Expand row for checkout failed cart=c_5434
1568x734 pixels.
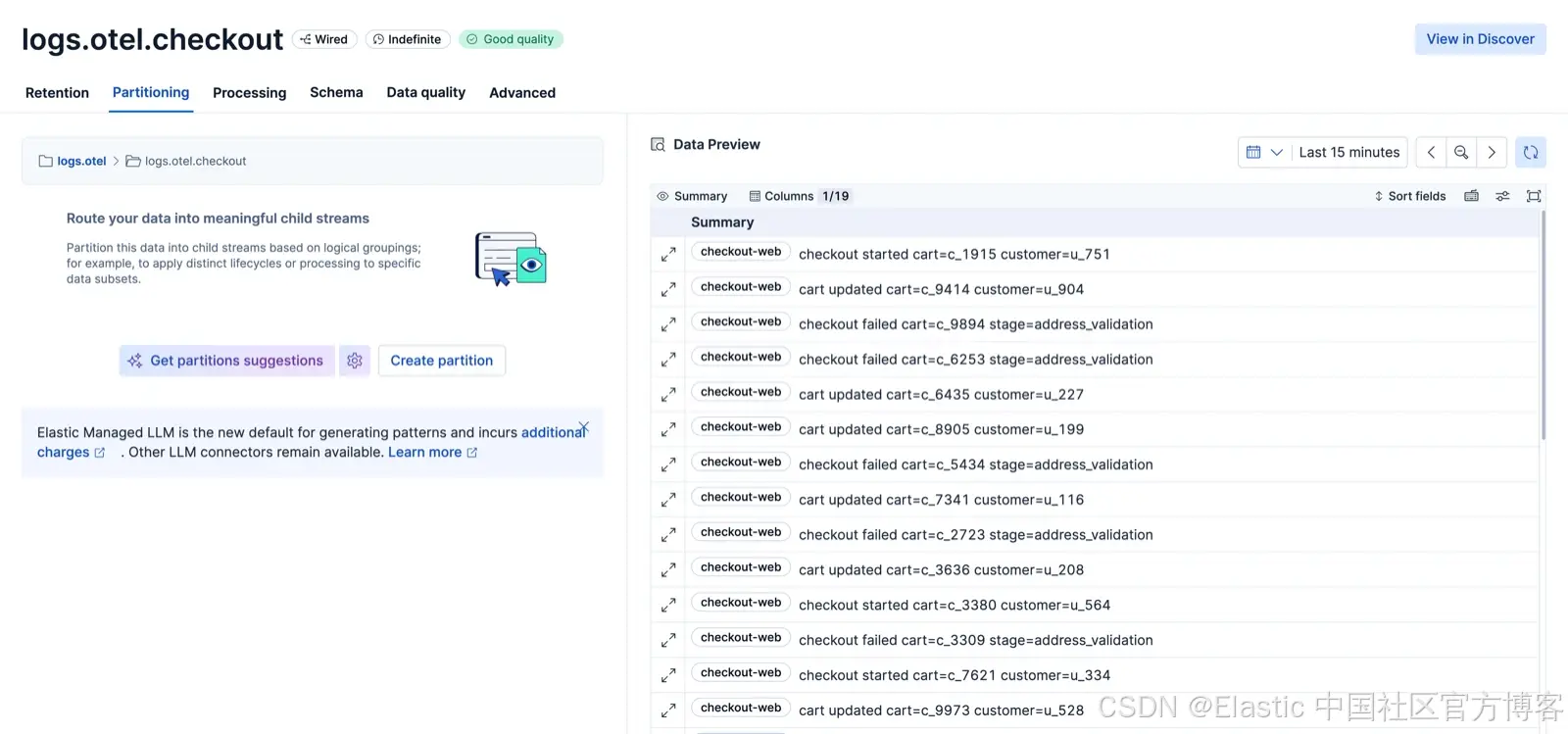[668, 465]
